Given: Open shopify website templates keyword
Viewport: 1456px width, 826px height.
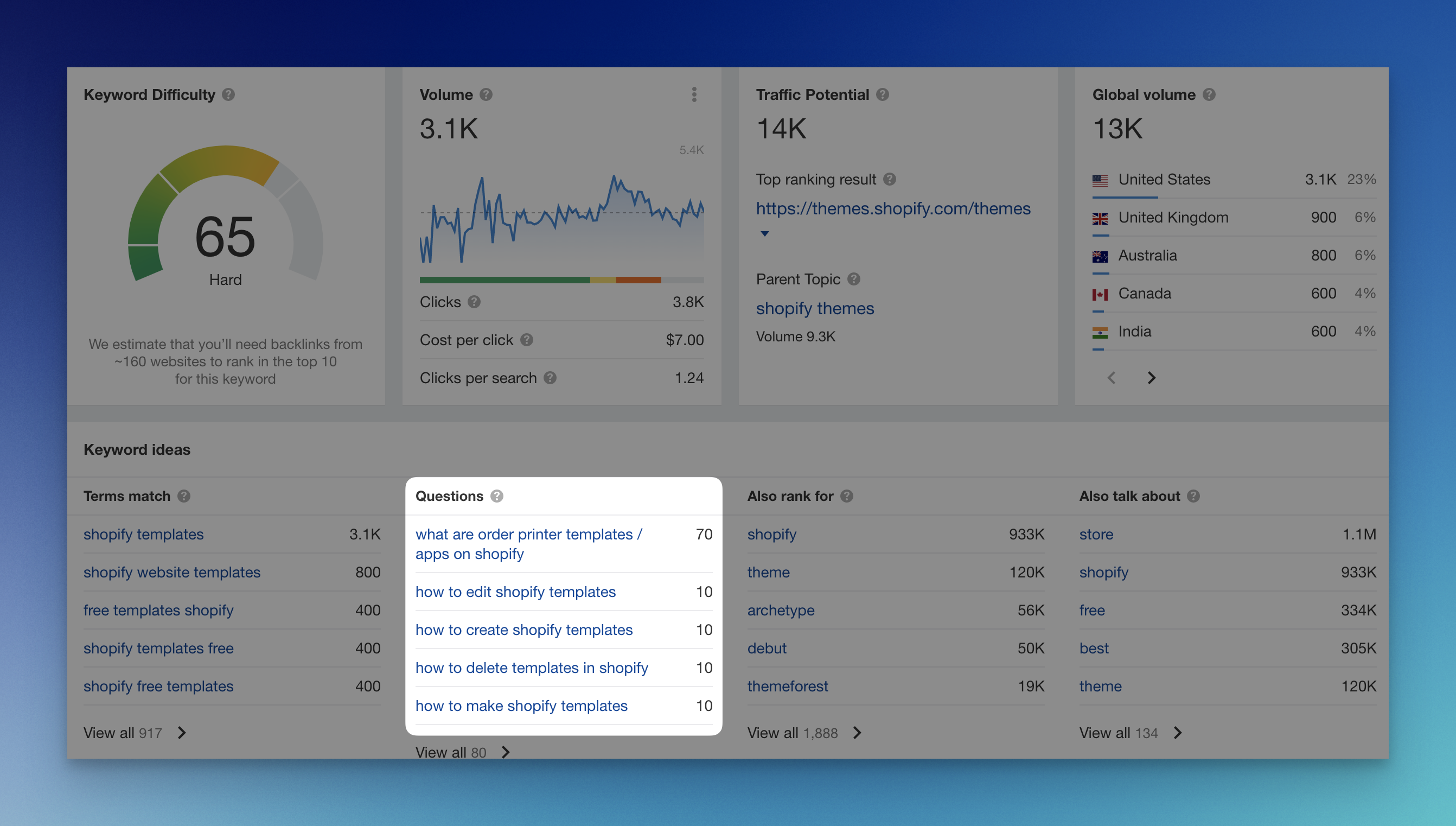Looking at the screenshot, I should click(172, 573).
